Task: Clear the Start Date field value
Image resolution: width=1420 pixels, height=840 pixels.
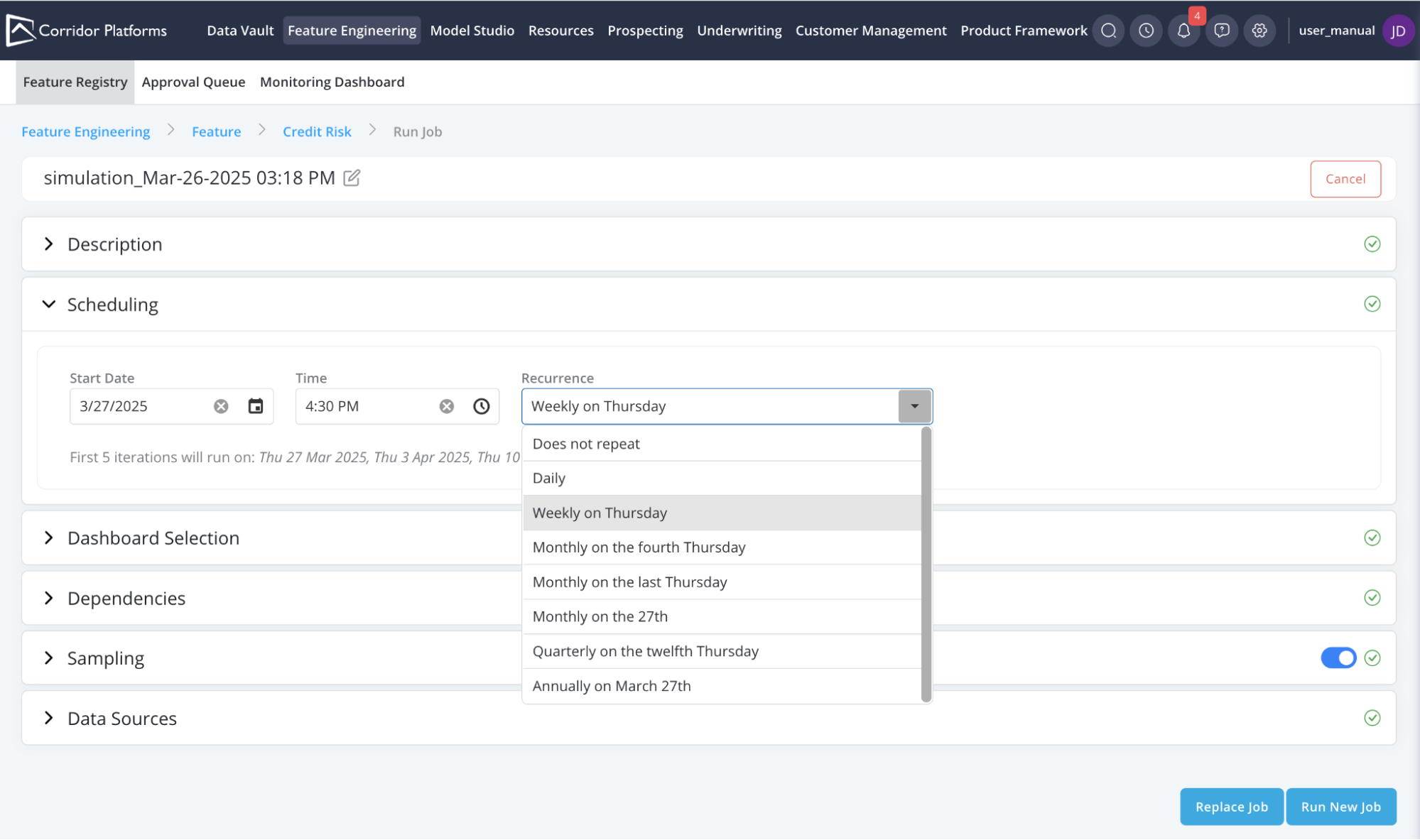Action: click(x=222, y=406)
